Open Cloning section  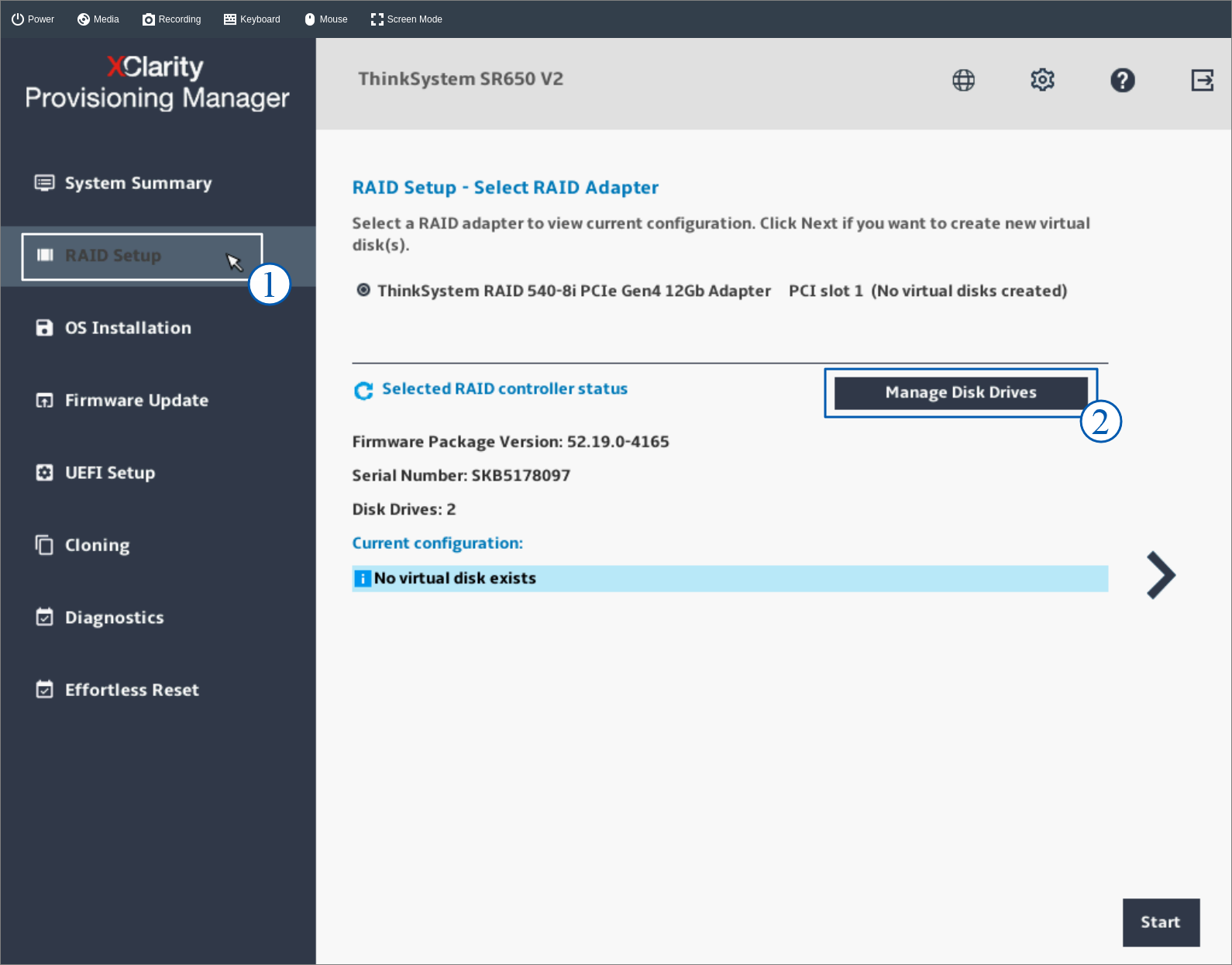coord(98,546)
